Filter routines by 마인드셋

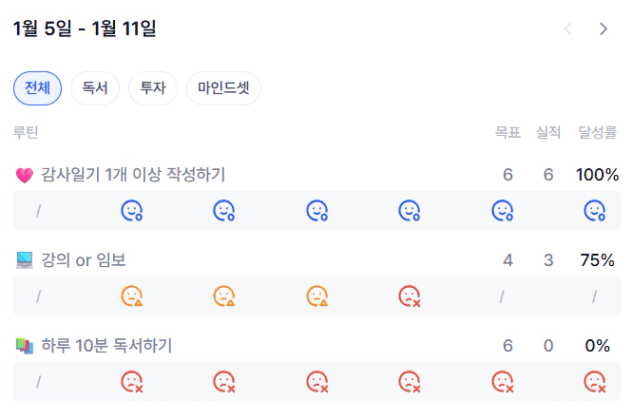223,88
